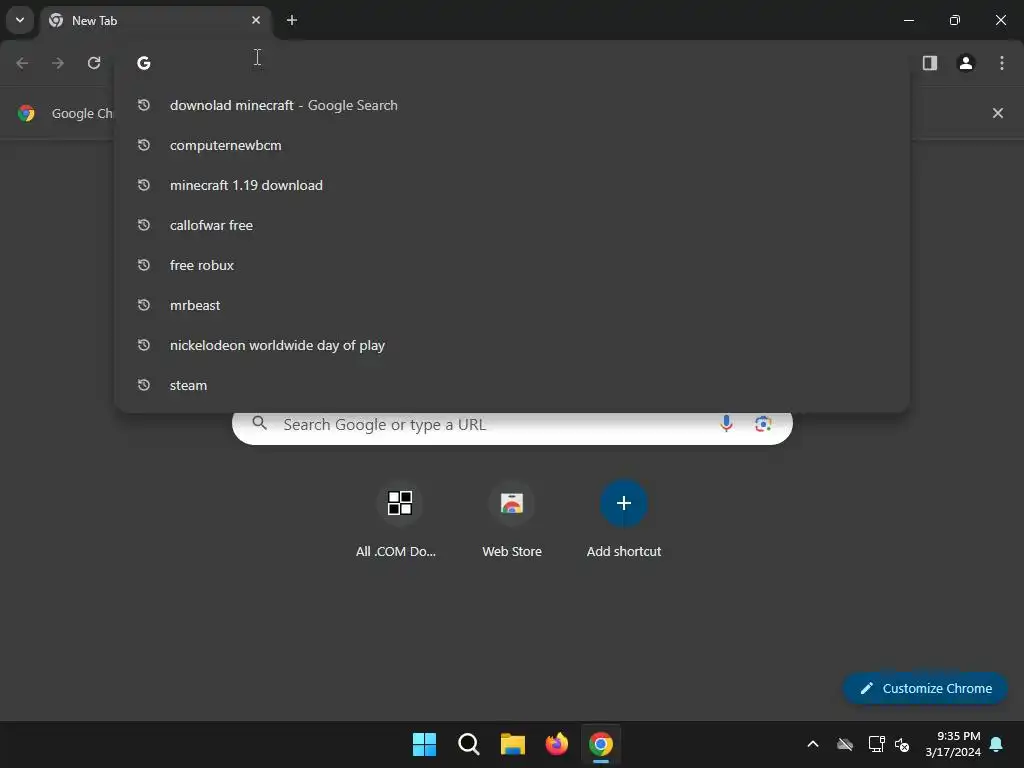Launch Firefox from the taskbar
1024x768 pixels.
[x=556, y=744]
